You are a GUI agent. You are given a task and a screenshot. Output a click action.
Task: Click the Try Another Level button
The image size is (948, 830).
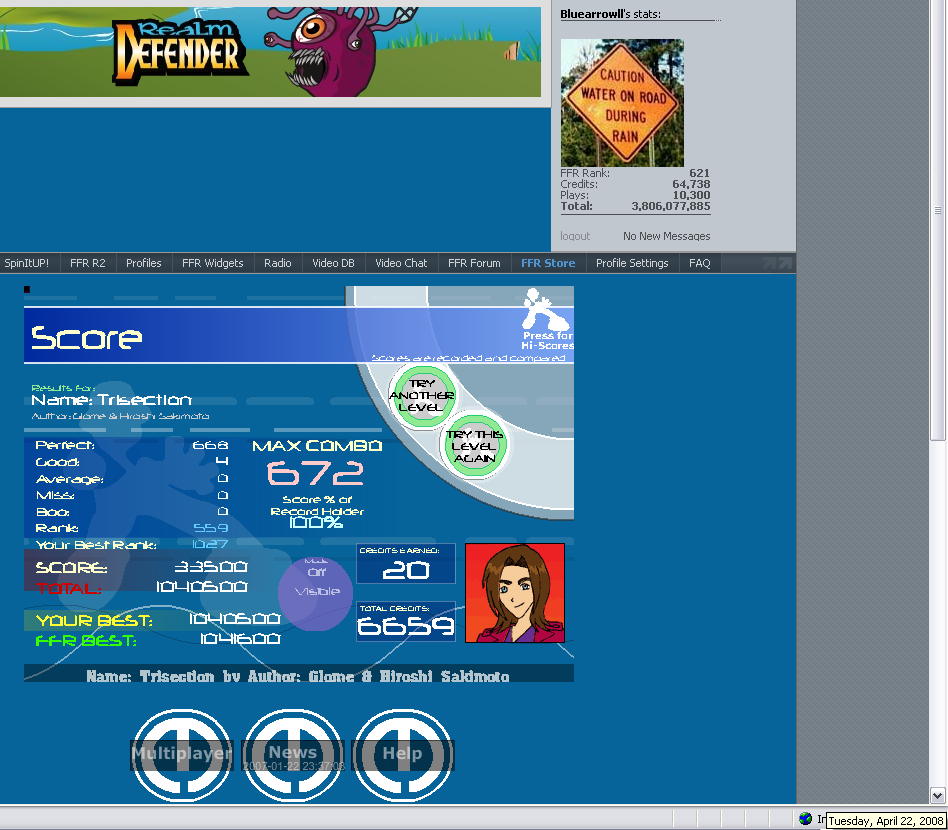tap(421, 396)
